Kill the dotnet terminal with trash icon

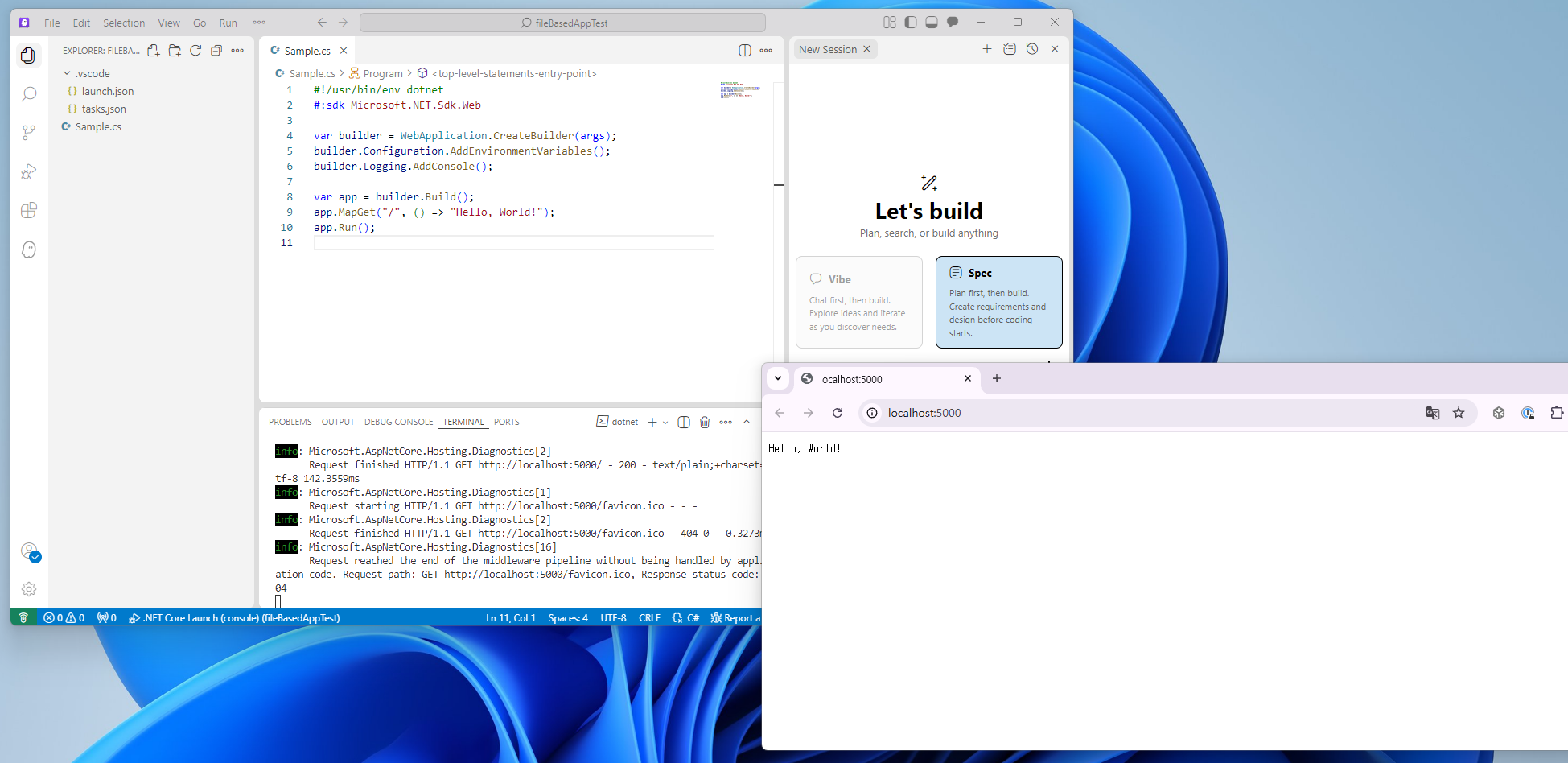(705, 422)
